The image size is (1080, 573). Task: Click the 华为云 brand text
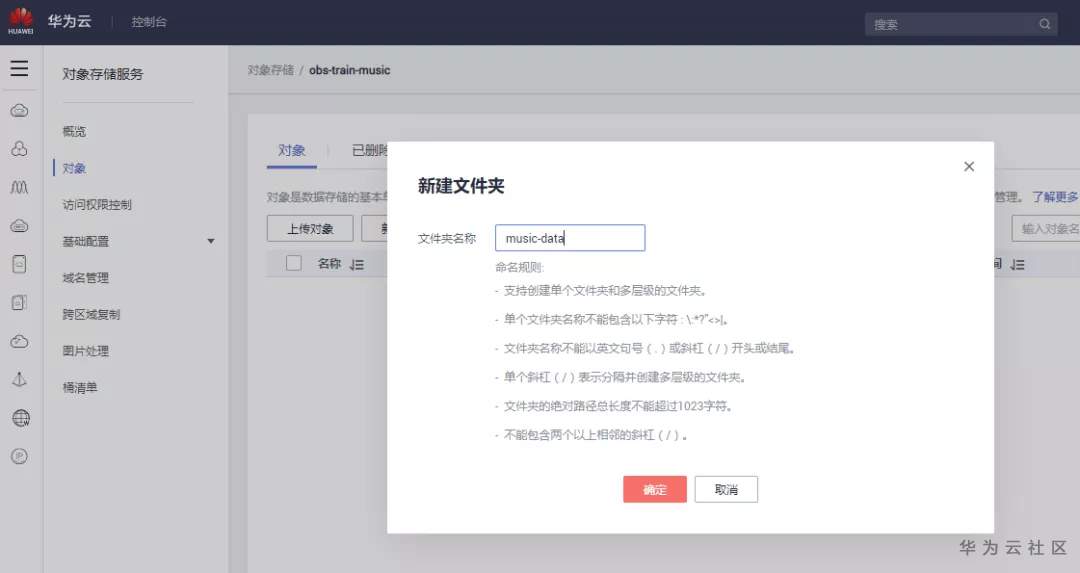pos(70,21)
